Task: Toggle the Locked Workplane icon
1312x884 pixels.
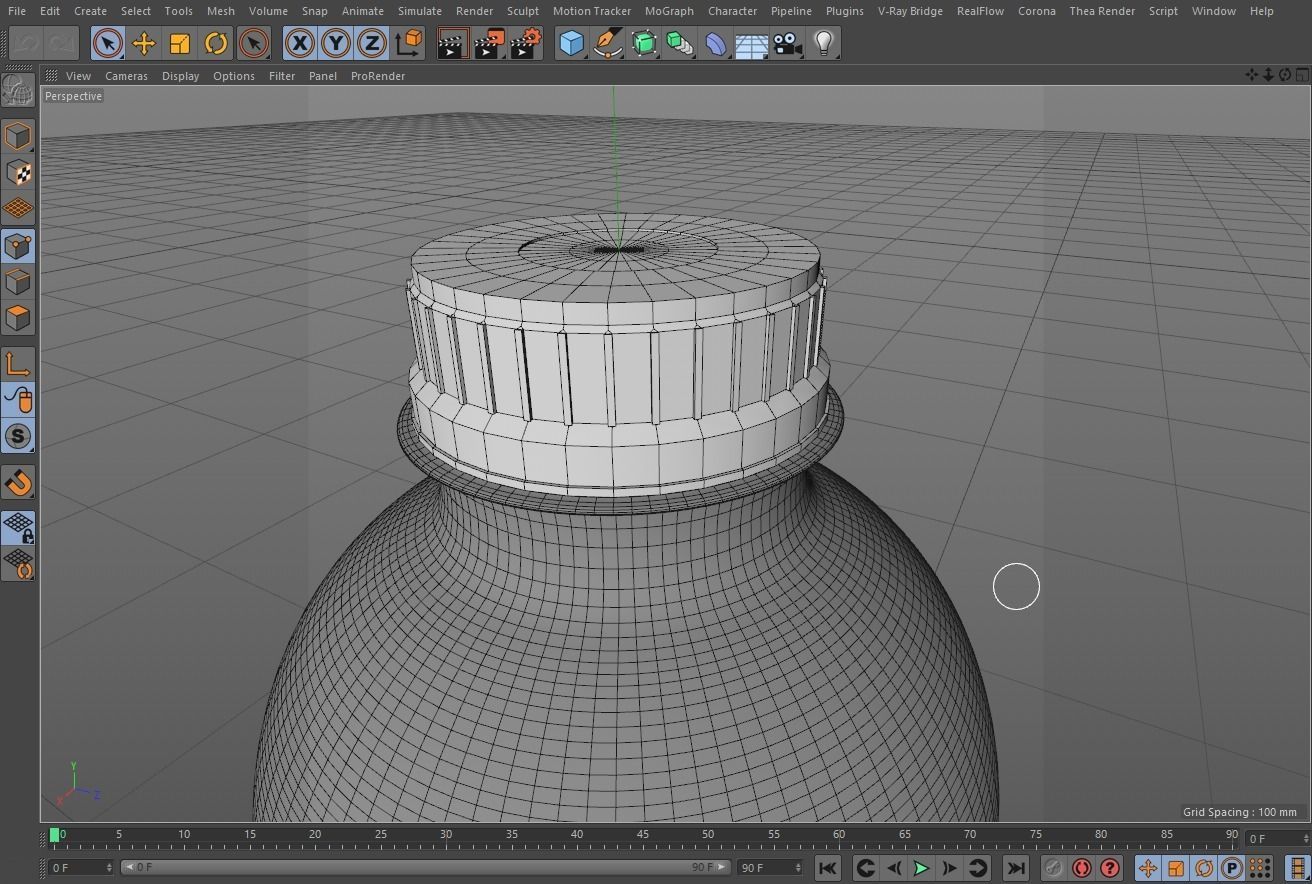Action: [x=18, y=527]
